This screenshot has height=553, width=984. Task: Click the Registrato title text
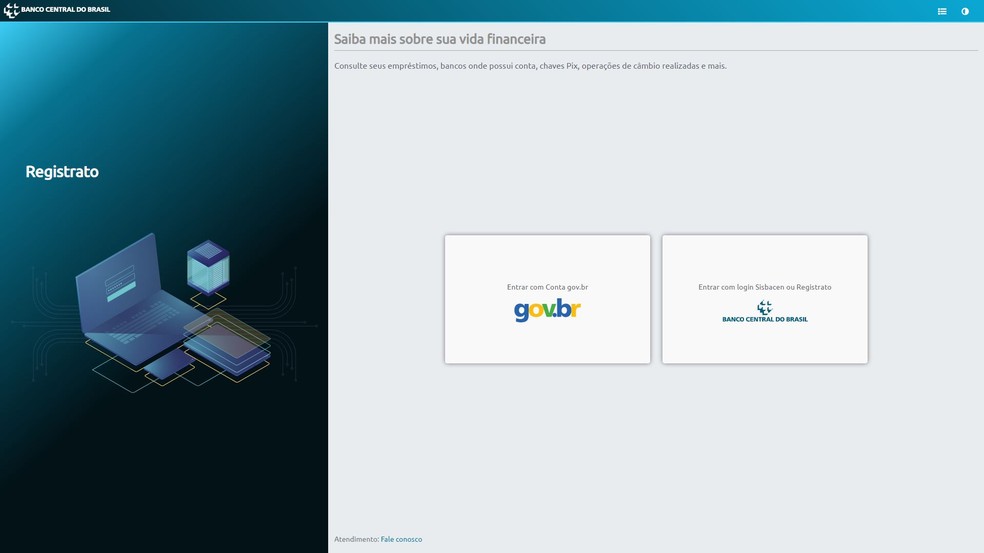click(x=62, y=172)
